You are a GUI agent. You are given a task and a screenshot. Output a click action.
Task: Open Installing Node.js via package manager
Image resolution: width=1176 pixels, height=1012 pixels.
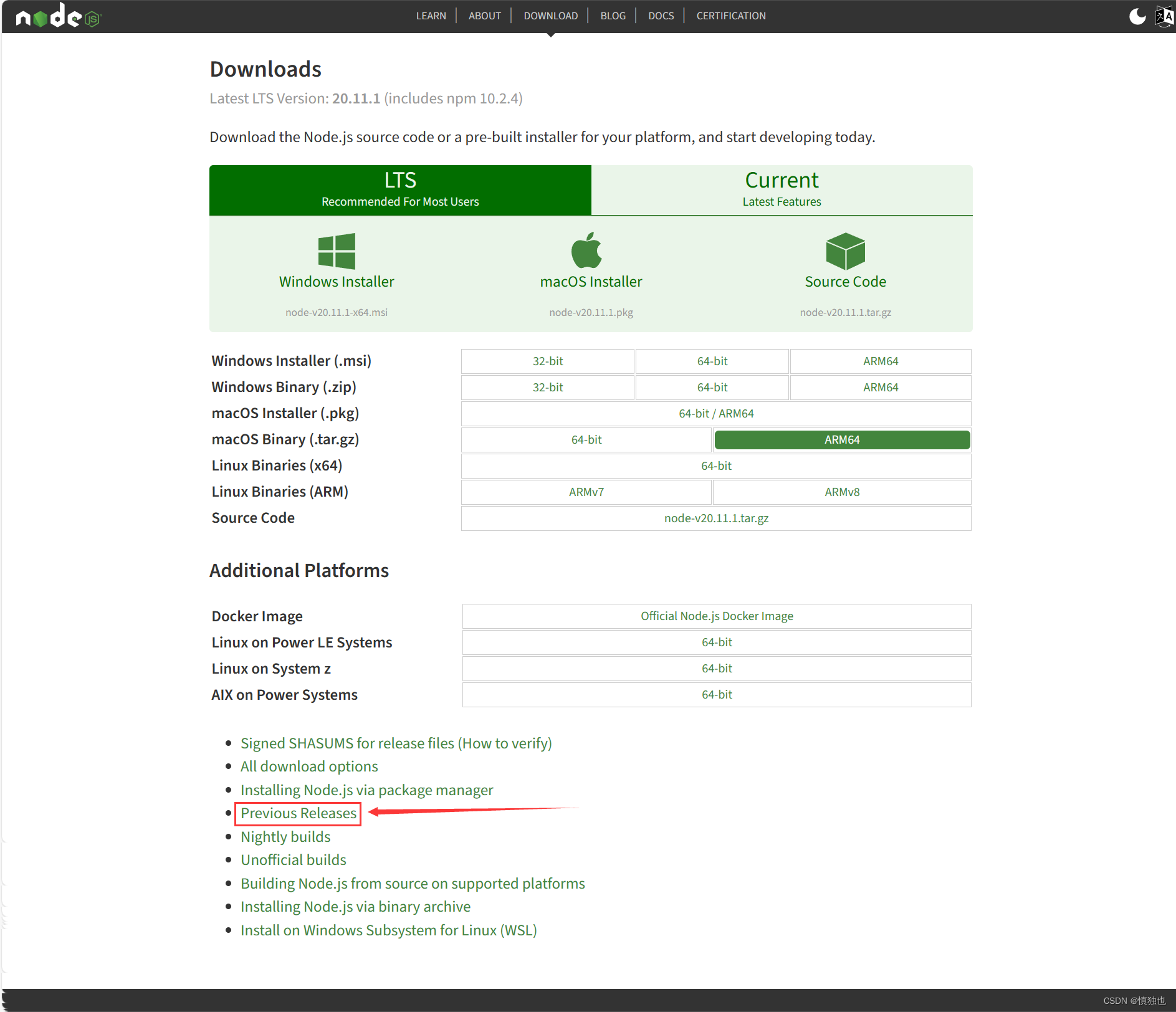coord(366,790)
